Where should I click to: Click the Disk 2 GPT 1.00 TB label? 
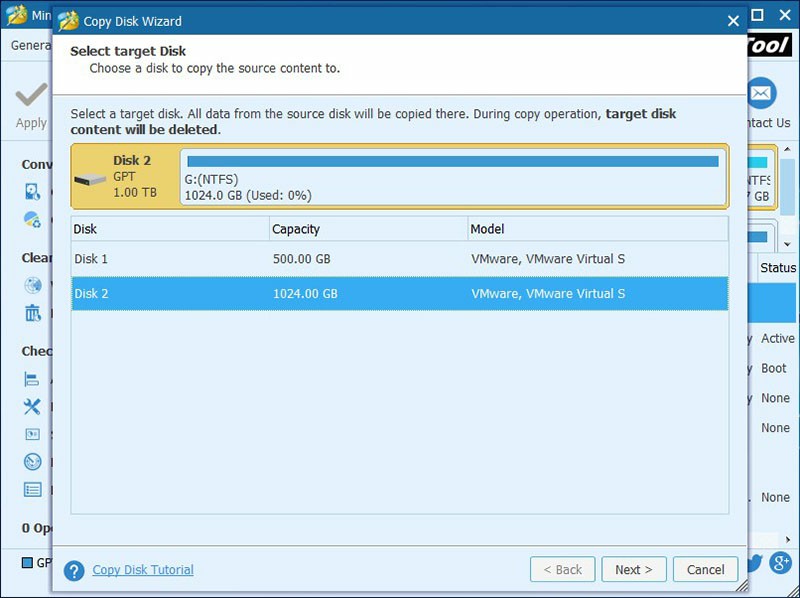coord(135,176)
